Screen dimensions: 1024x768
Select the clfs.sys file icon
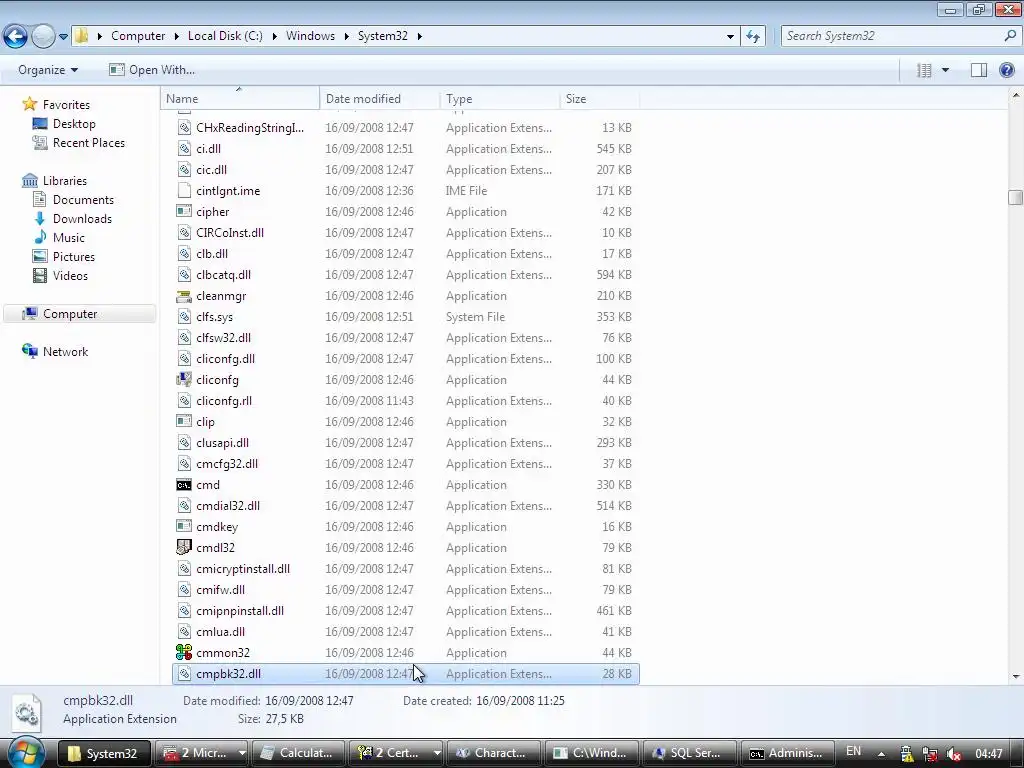[184, 316]
